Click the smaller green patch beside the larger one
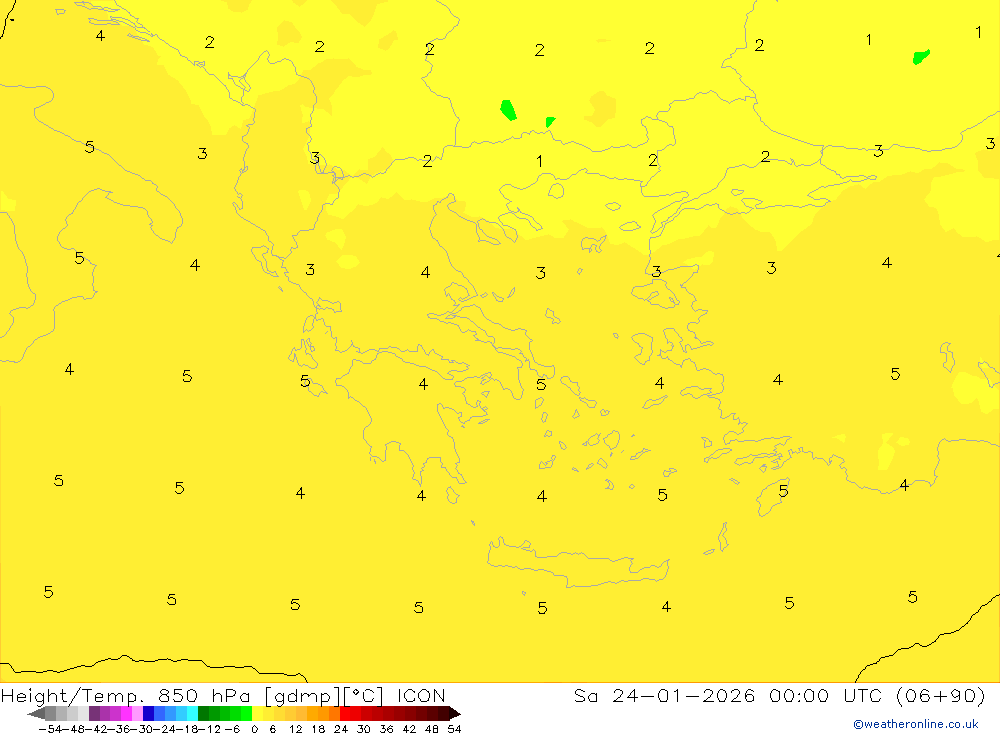This screenshot has width=1000, height=733. tap(550, 121)
